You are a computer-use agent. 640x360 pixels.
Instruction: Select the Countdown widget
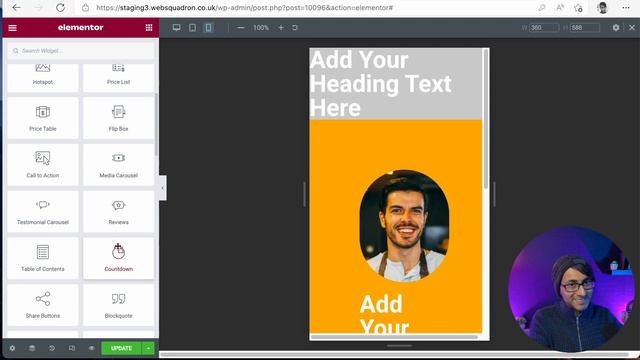[x=118, y=258]
